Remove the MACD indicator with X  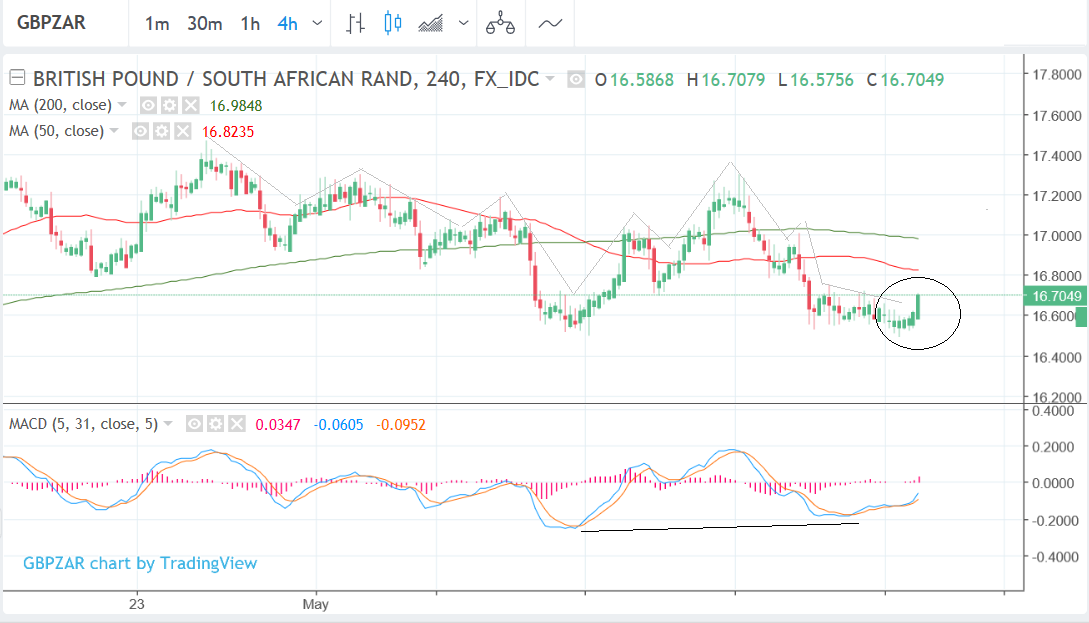[236, 424]
